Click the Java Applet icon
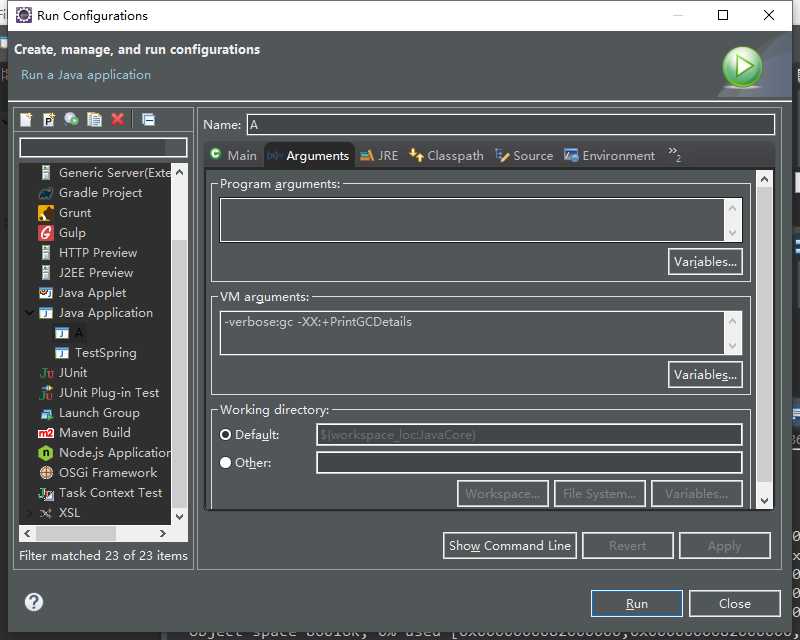The image size is (800, 640). (46, 293)
